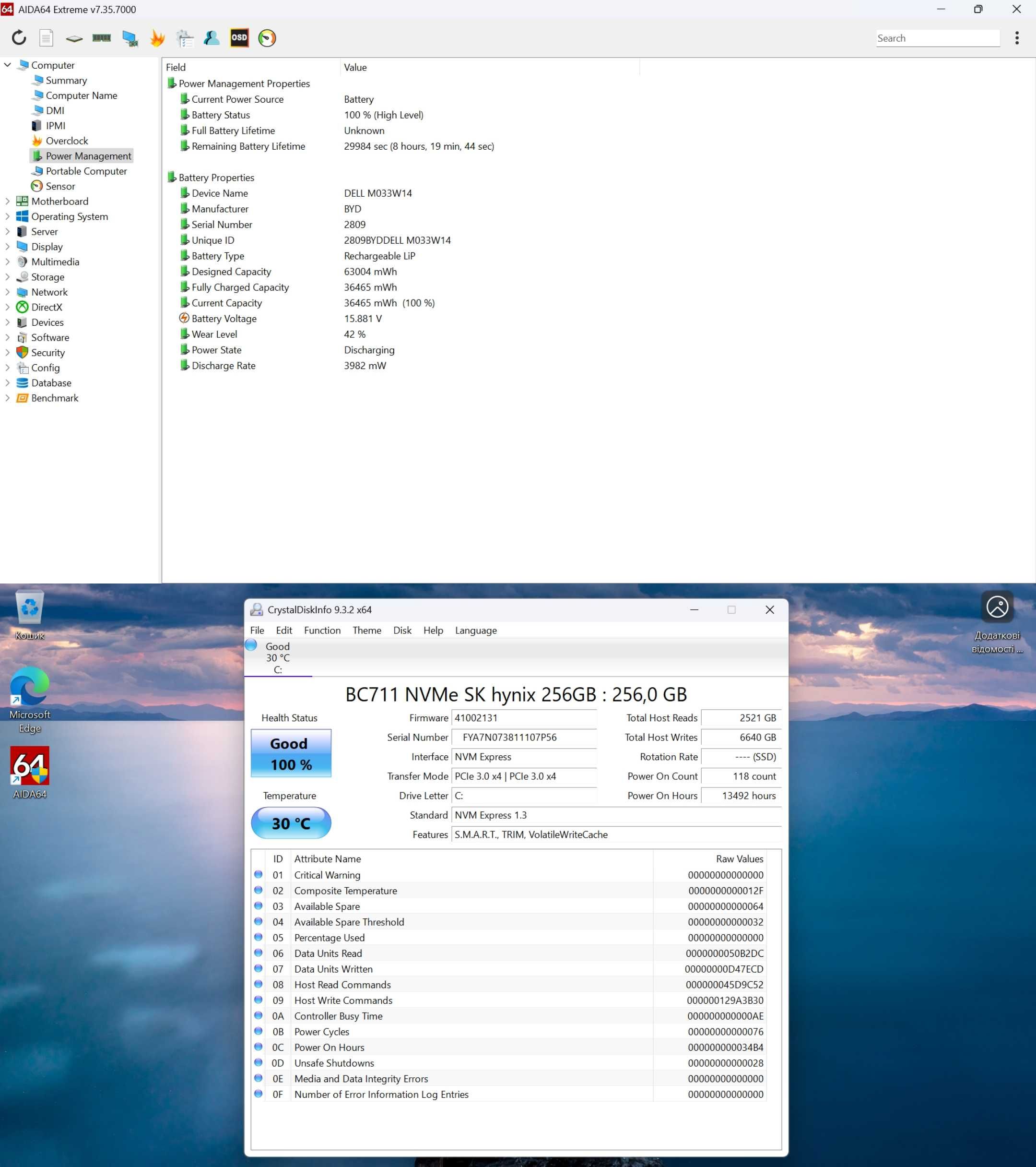Screen dimensions: 1036x1167
Task: Click inside the AIDA64 Search field
Action: pos(938,38)
